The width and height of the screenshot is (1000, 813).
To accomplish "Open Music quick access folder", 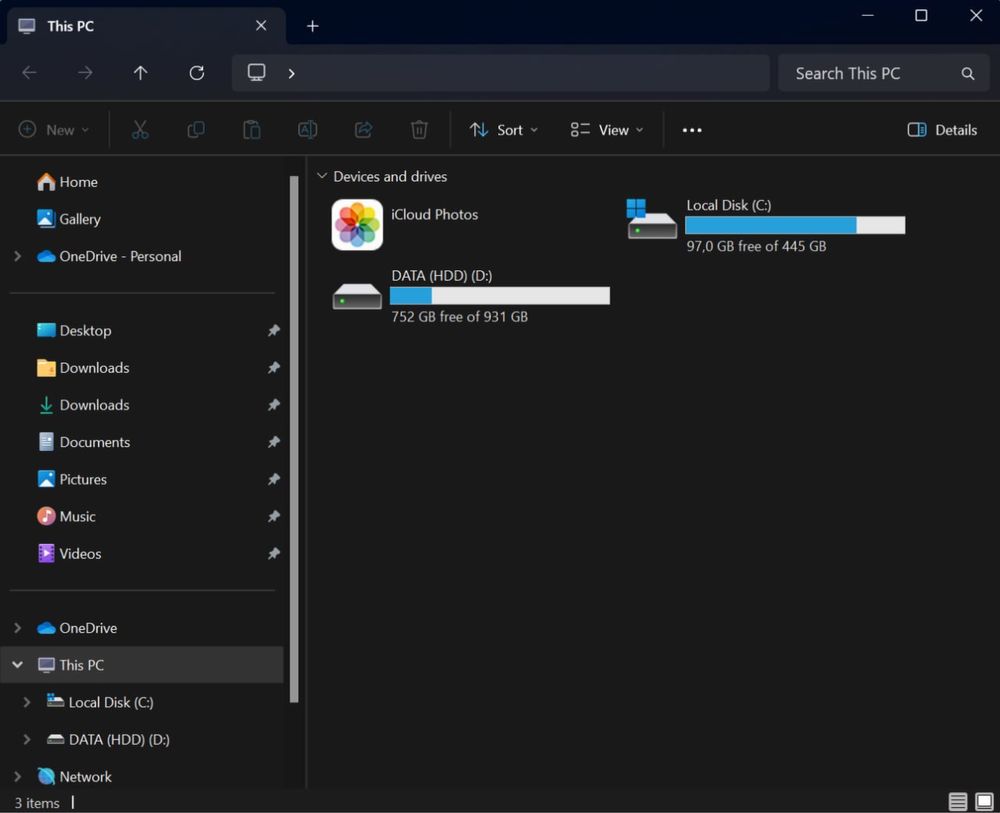I will (66, 516).
